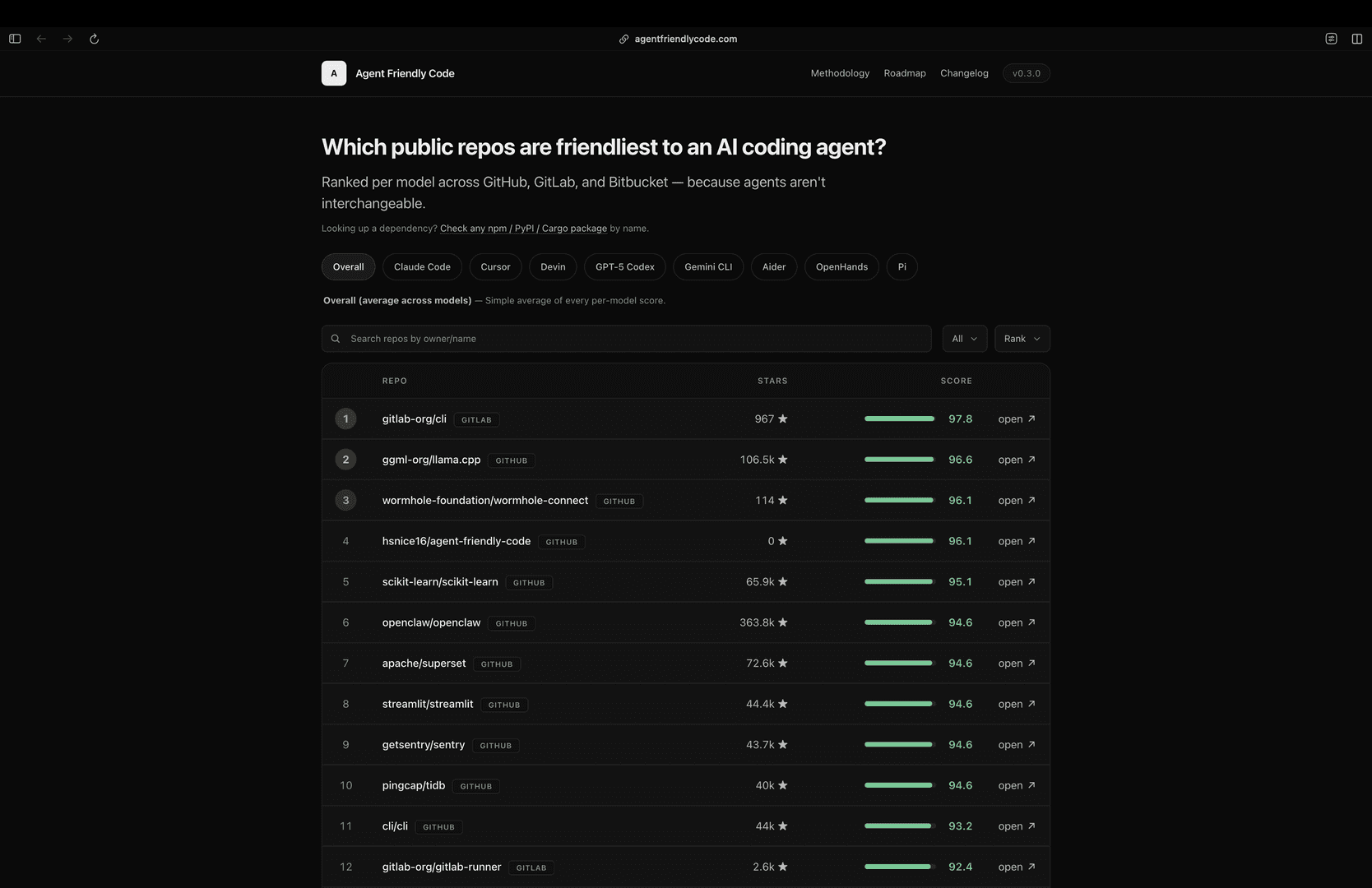
Task: Open the gitlab-runner repo via open link
Action: [1017, 867]
